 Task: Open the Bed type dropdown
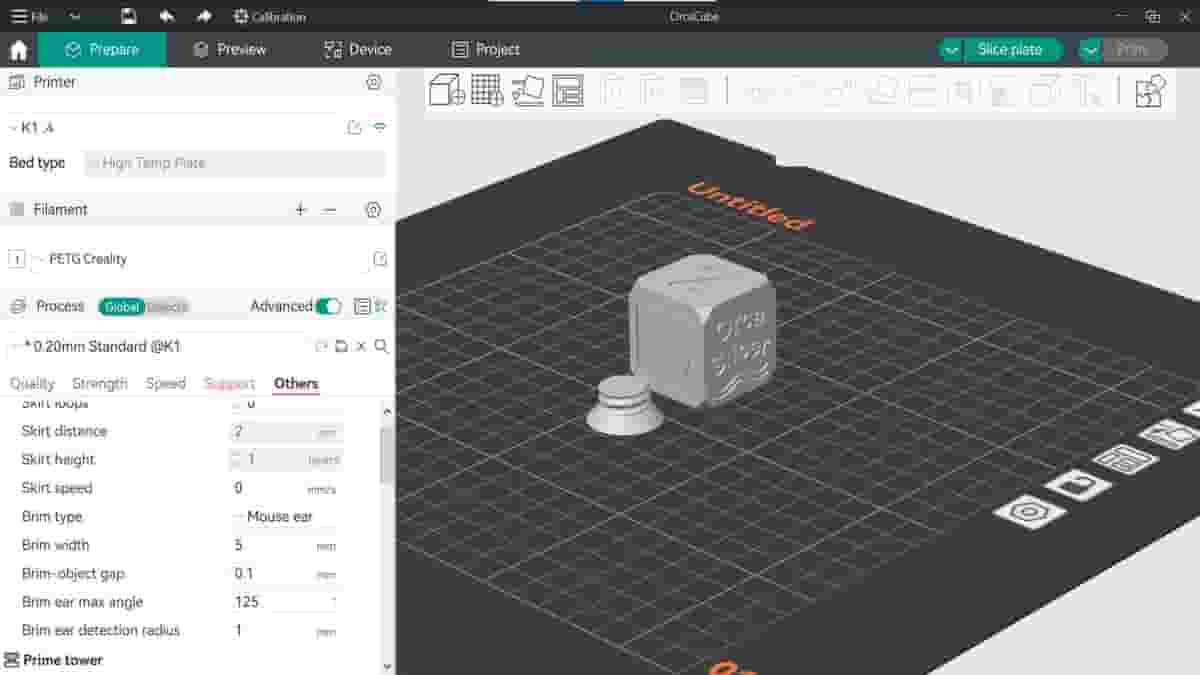pyautogui.click(x=235, y=163)
